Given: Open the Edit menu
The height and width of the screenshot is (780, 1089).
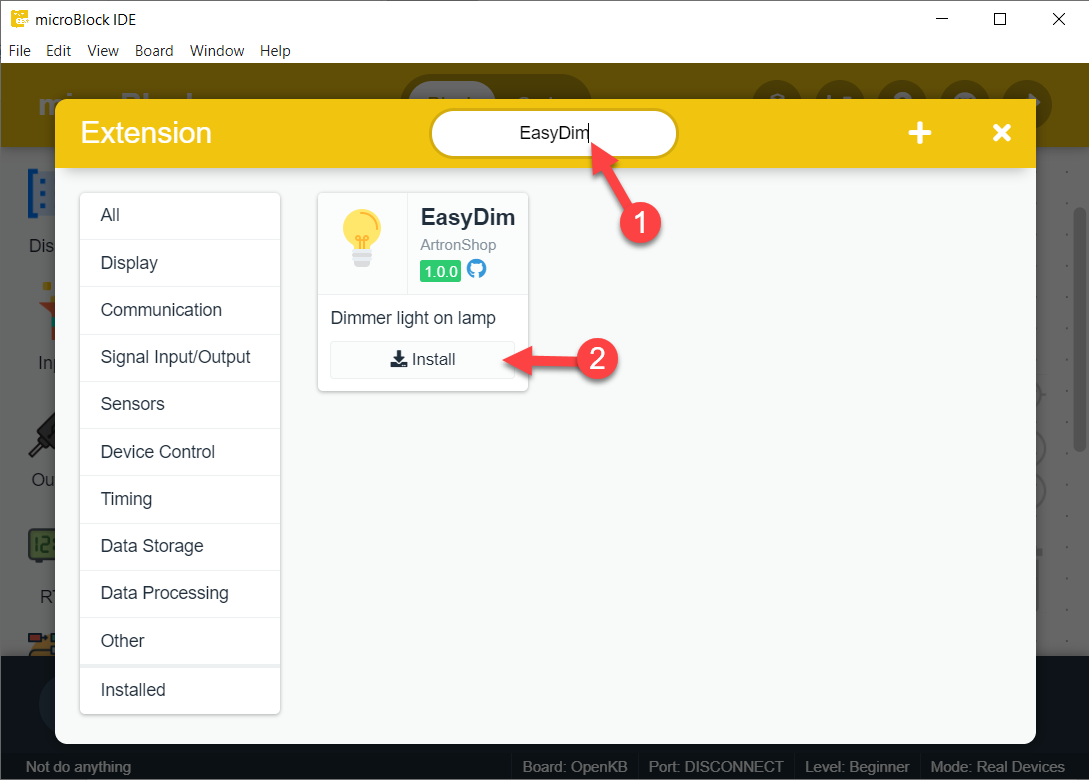Looking at the screenshot, I should (x=58, y=51).
